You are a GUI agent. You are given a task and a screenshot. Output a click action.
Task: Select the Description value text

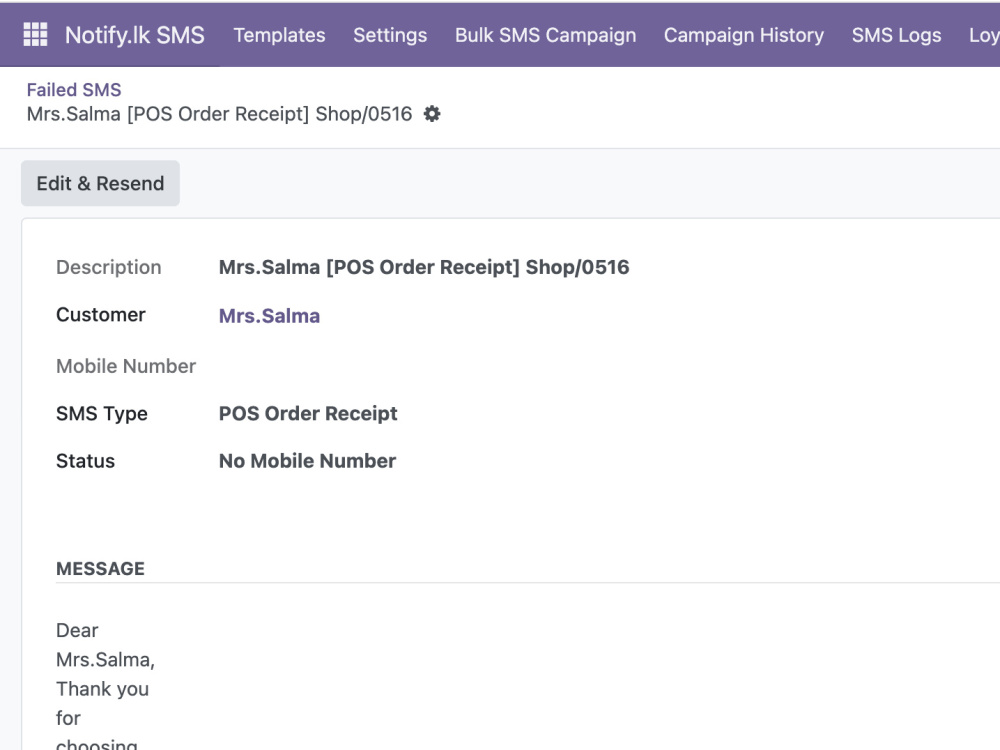(424, 267)
